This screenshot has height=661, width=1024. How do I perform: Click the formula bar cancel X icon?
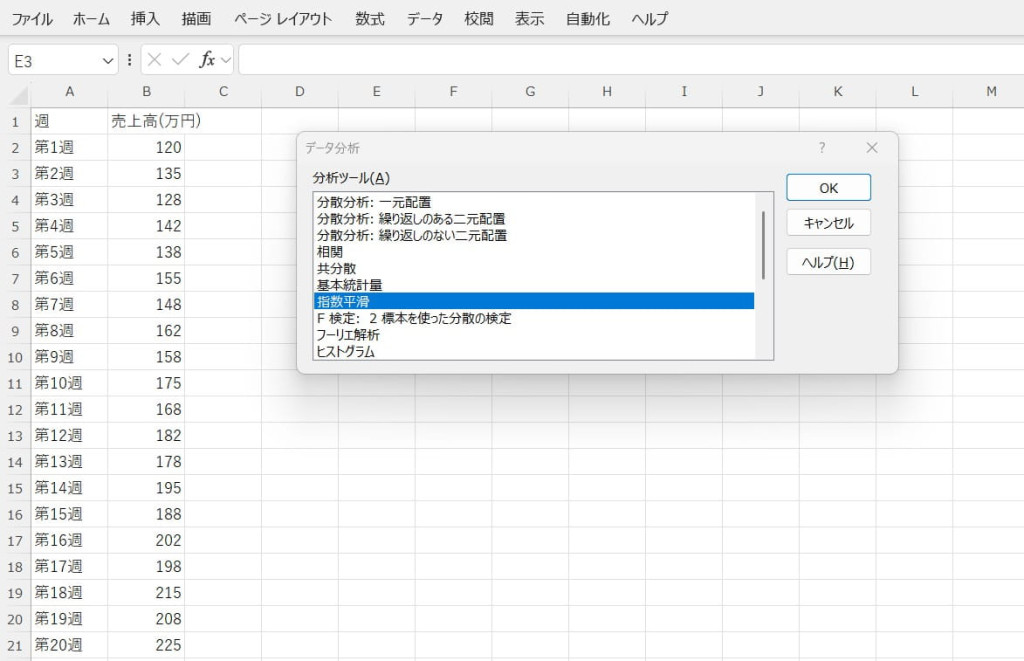pos(154,60)
